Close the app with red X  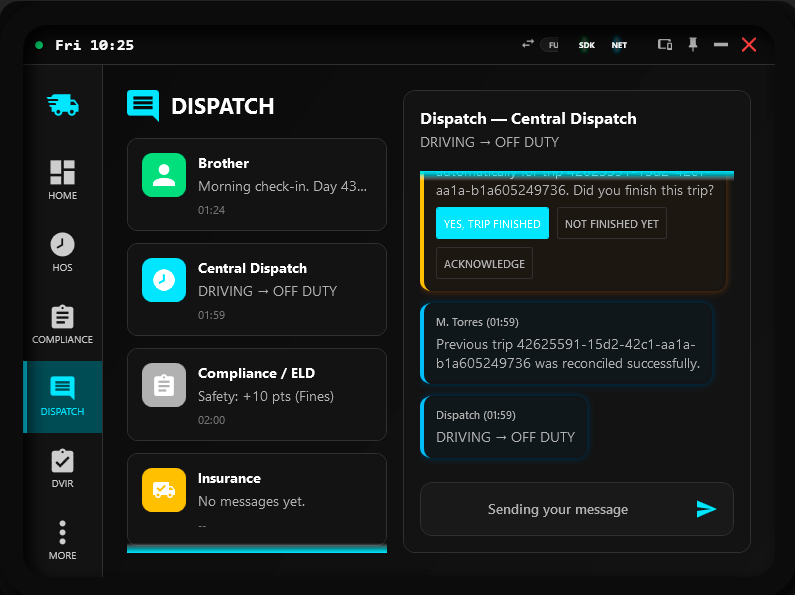(x=749, y=45)
